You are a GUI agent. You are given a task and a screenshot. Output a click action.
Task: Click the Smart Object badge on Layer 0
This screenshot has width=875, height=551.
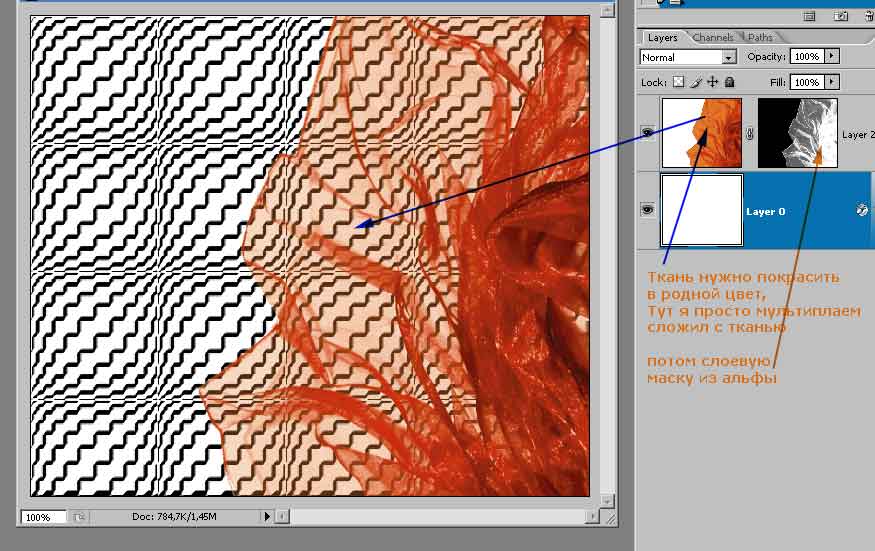point(862,210)
